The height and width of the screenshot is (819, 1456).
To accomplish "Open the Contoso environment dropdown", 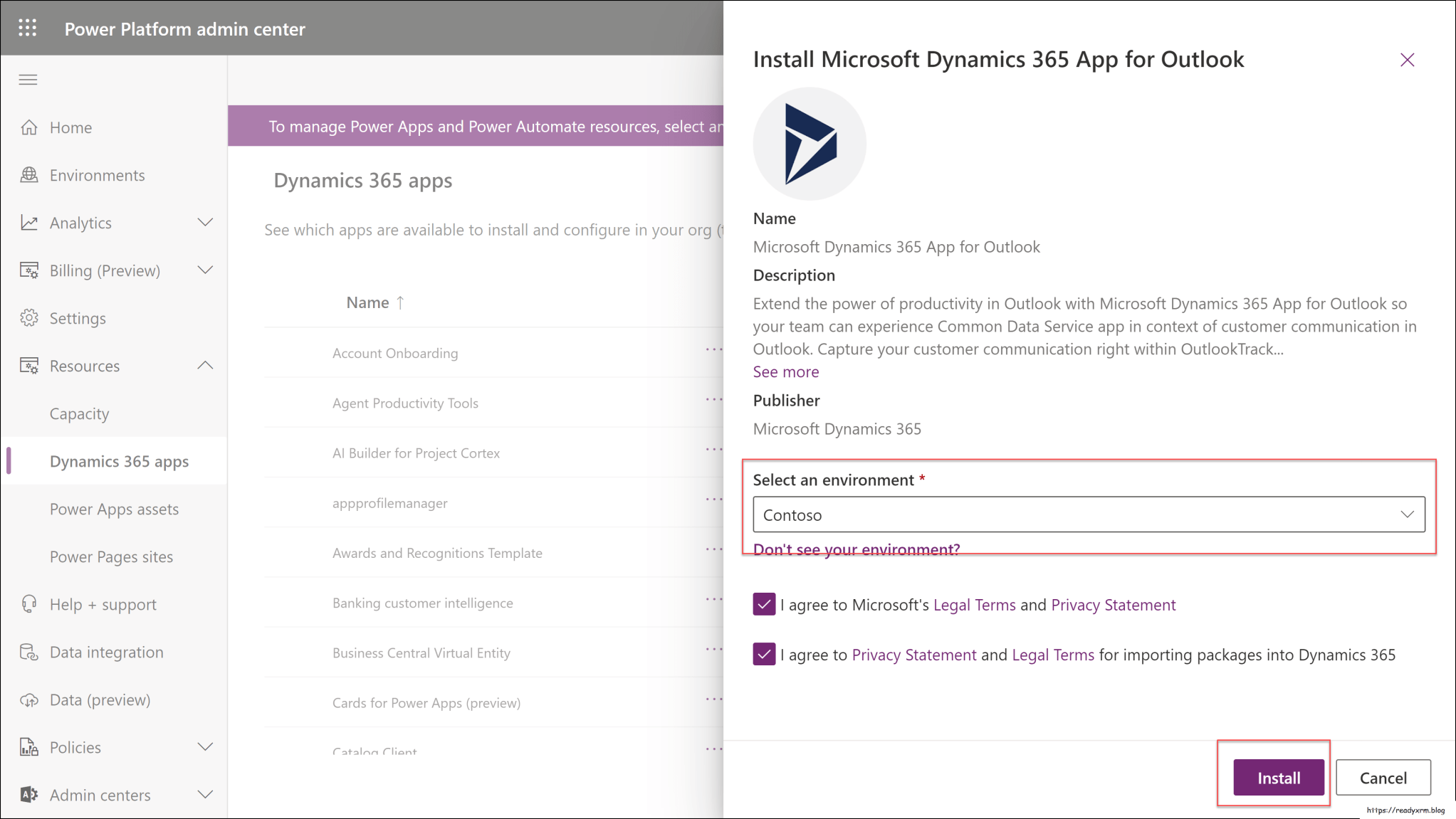I will click(x=1406, y=514).
